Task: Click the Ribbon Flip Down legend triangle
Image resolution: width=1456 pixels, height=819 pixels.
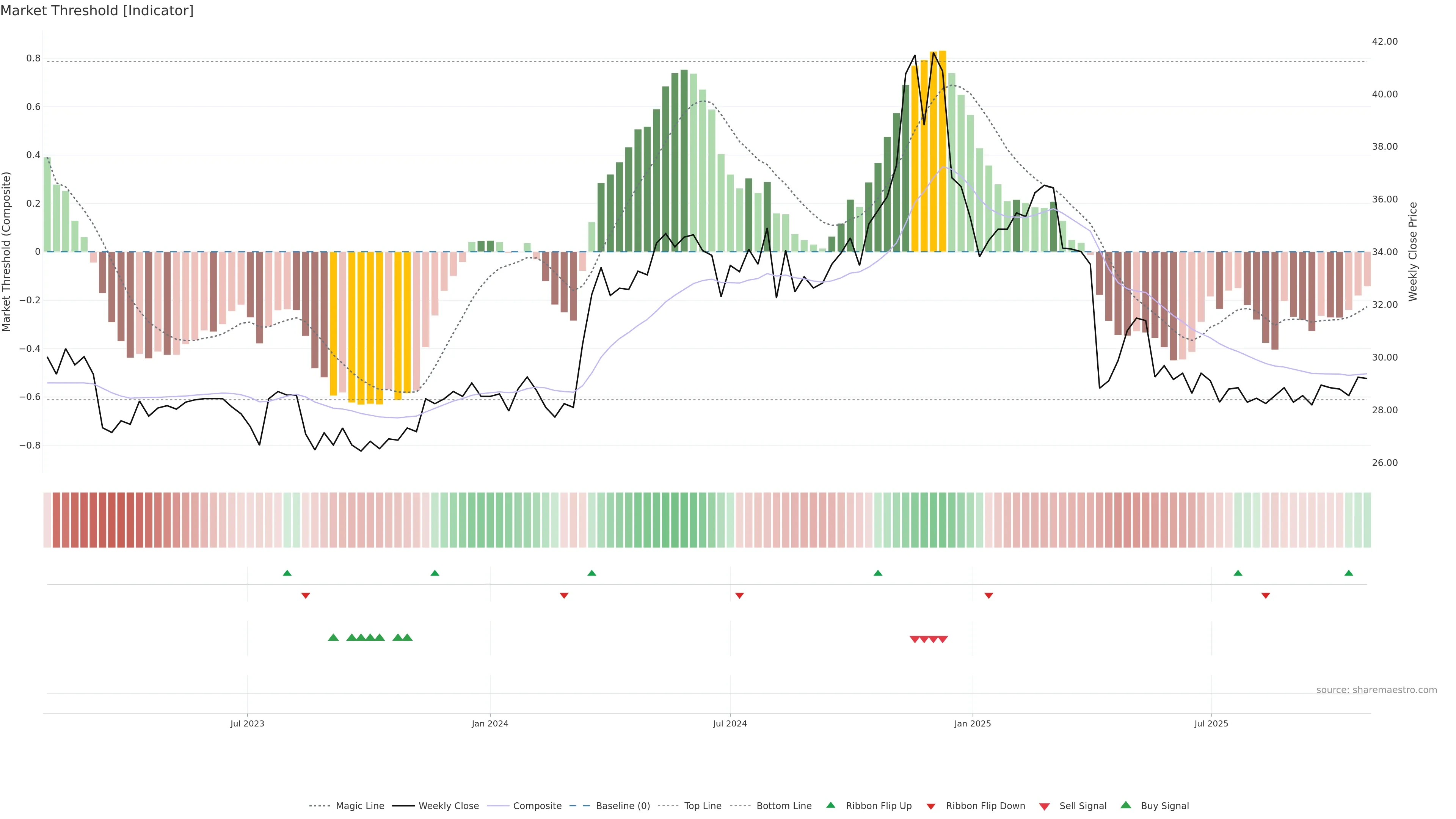Action: pos(931,806)
